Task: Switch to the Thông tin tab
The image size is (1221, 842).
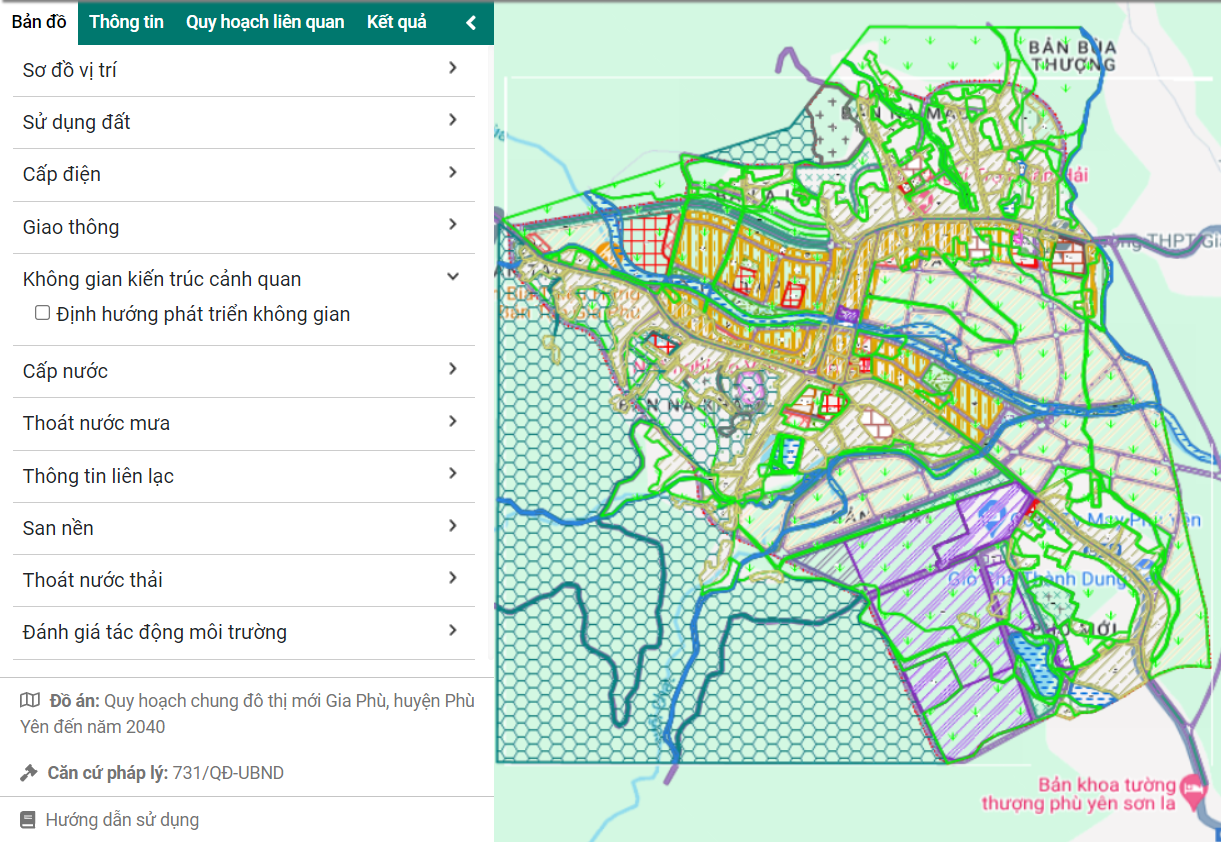Action: [x=126, y=22]
